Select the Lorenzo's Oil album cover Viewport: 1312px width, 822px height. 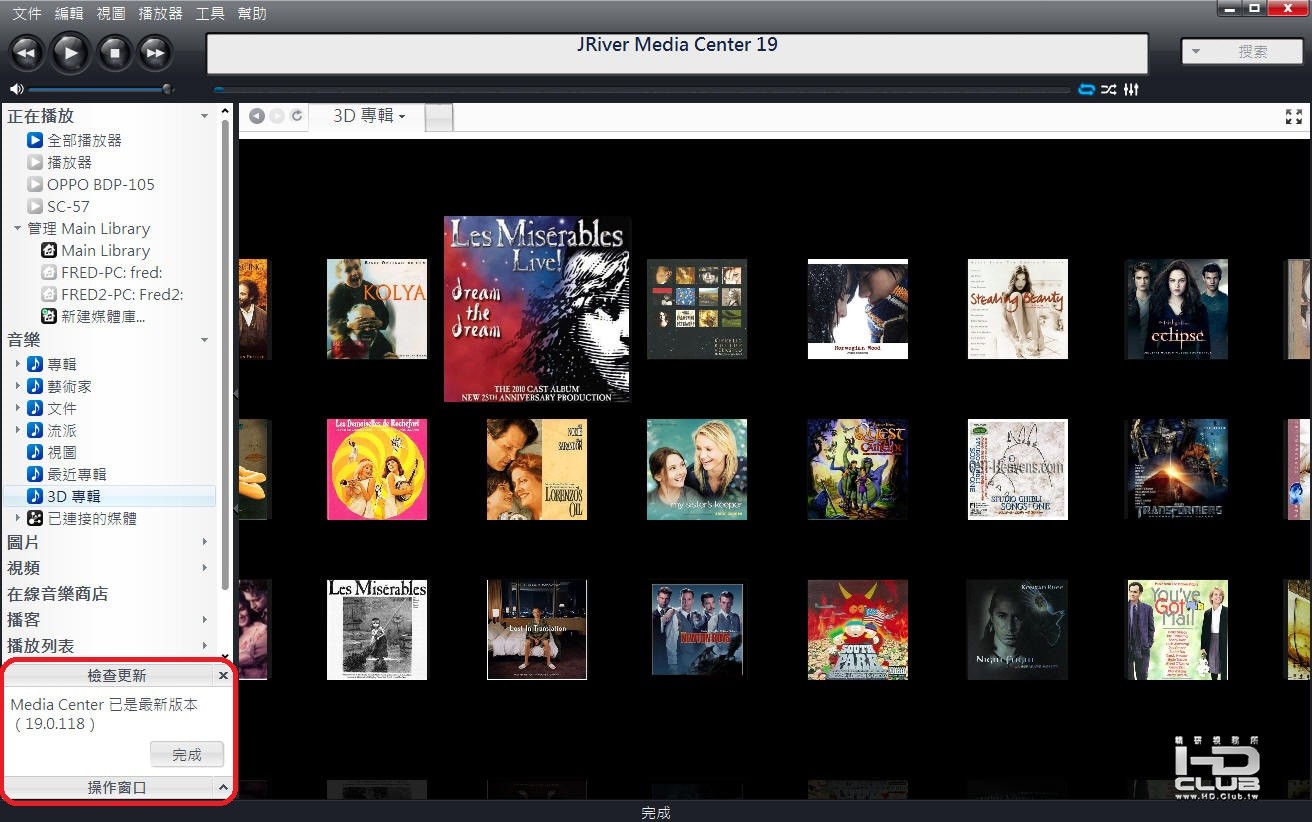(x=537, y=469)
